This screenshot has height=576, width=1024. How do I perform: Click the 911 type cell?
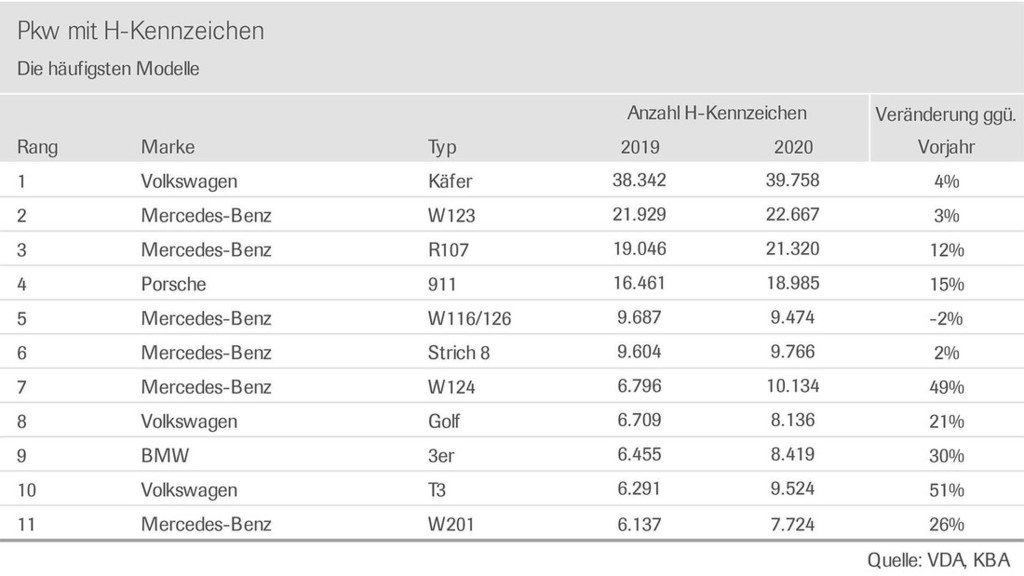click(x=442, y=284)
